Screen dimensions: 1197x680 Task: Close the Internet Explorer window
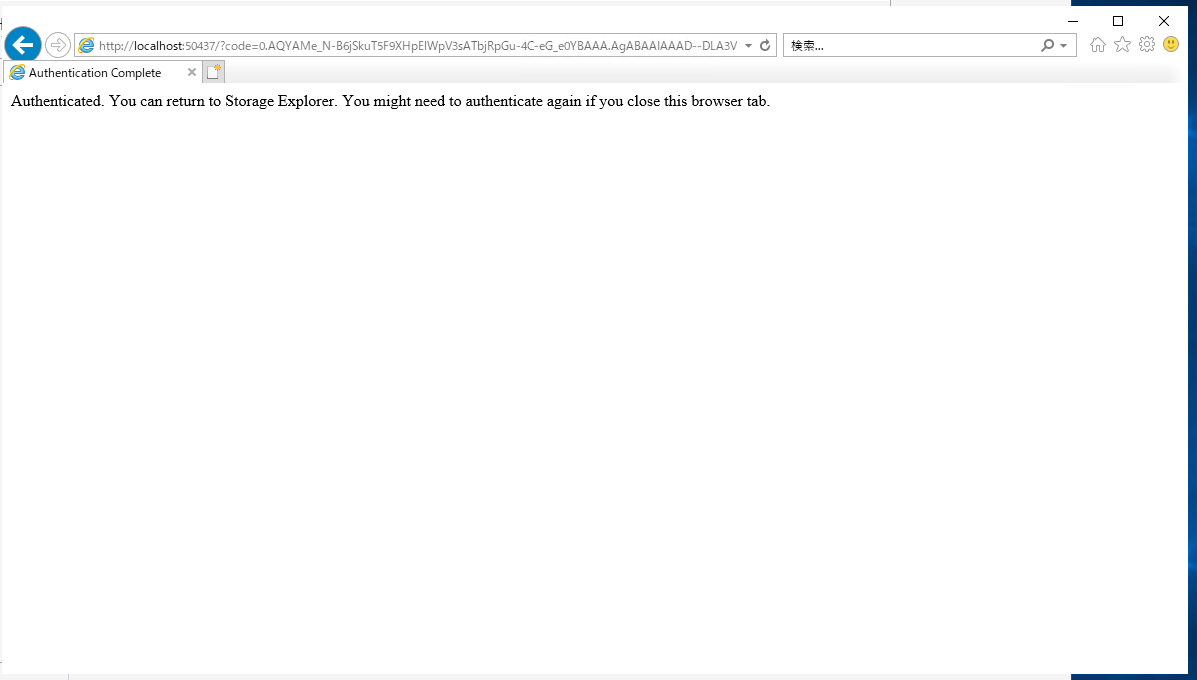pyautogui.click(x=1164, y=21)
